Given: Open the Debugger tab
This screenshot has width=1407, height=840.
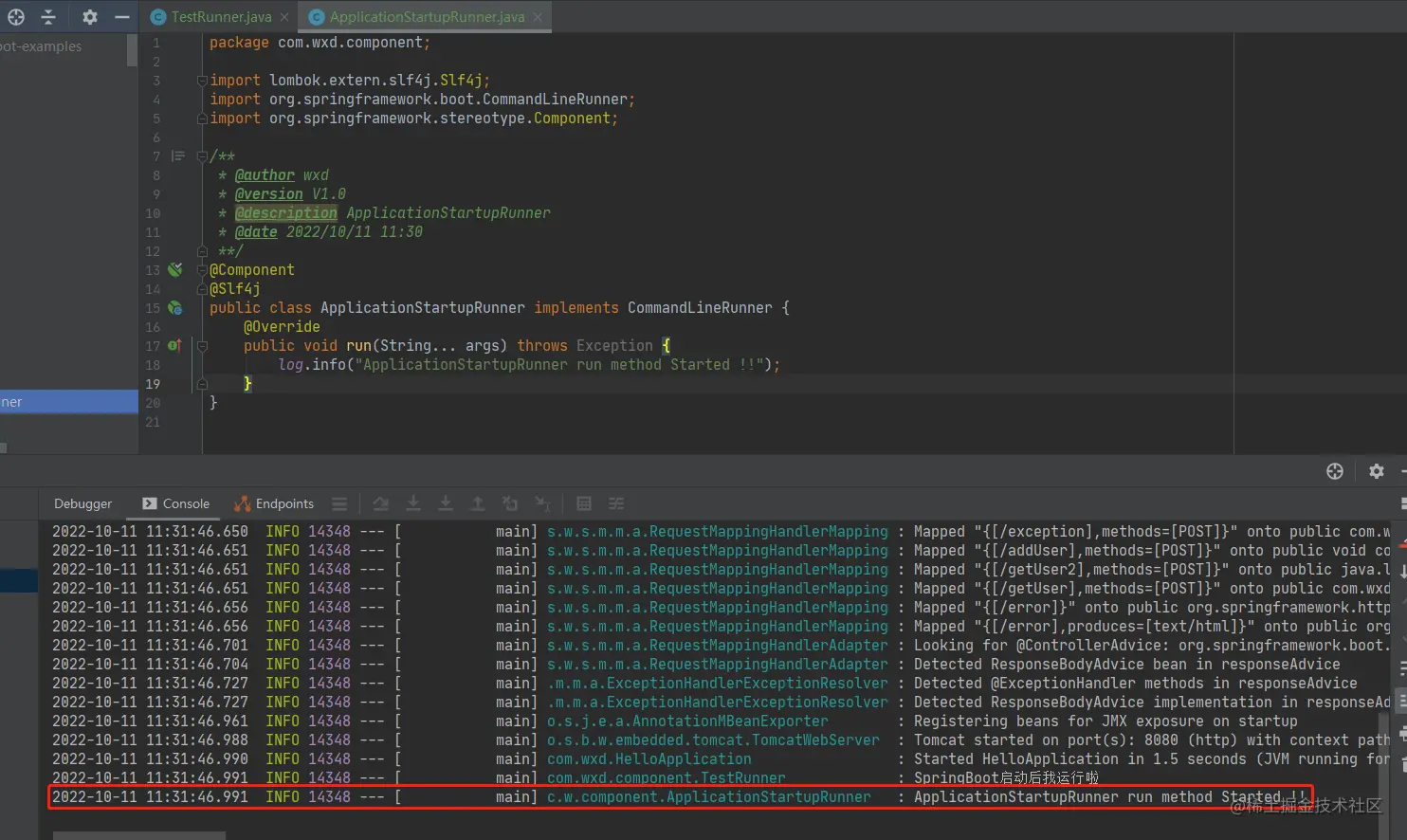Looking at the screenshot, I should click(82, 503).
